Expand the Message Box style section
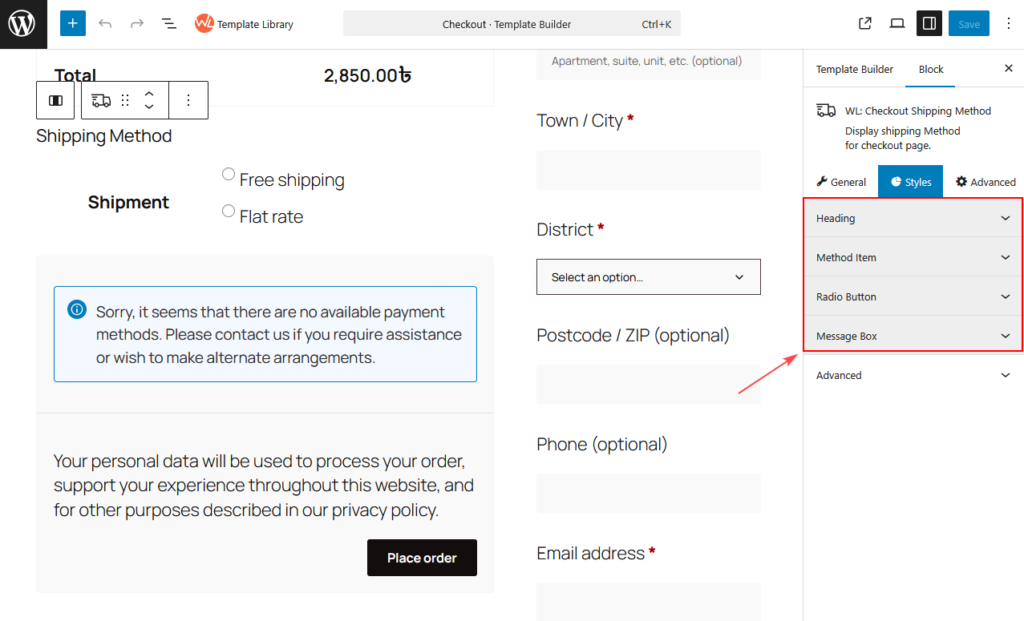This screenshot has height=621, width=1024. (913, 336)
